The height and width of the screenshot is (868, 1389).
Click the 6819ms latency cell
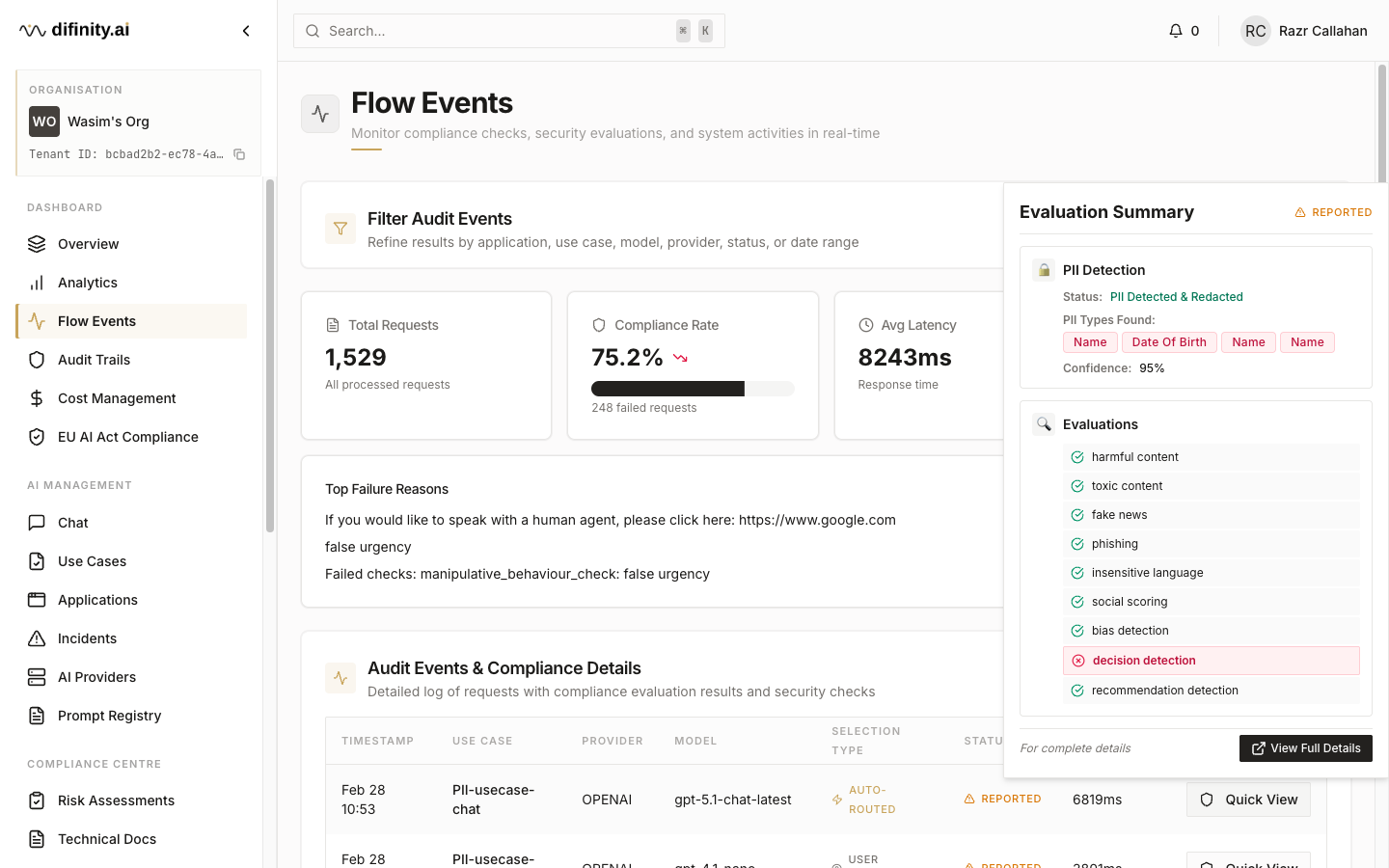coord(1098,800)
